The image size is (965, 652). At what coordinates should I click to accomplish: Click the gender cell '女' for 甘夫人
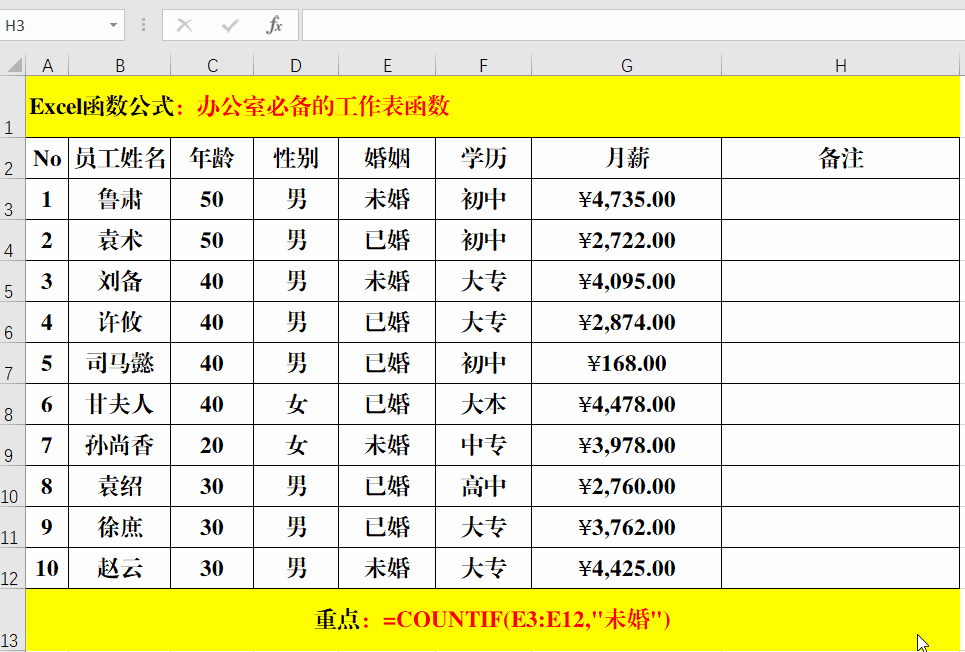296,404
